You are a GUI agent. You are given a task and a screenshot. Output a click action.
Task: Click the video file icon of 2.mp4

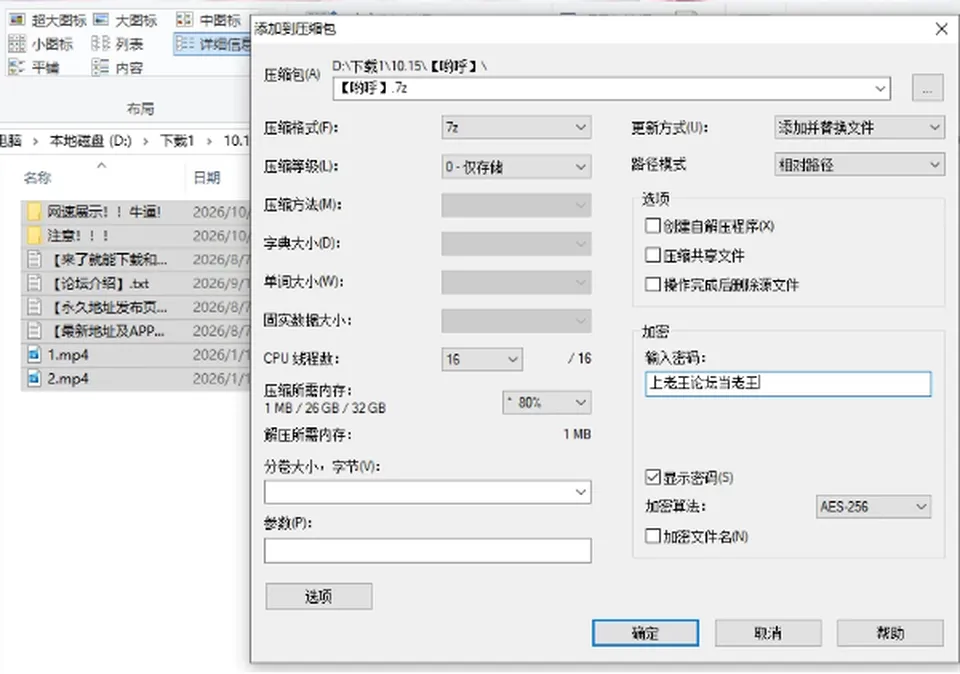coord(34,378)
